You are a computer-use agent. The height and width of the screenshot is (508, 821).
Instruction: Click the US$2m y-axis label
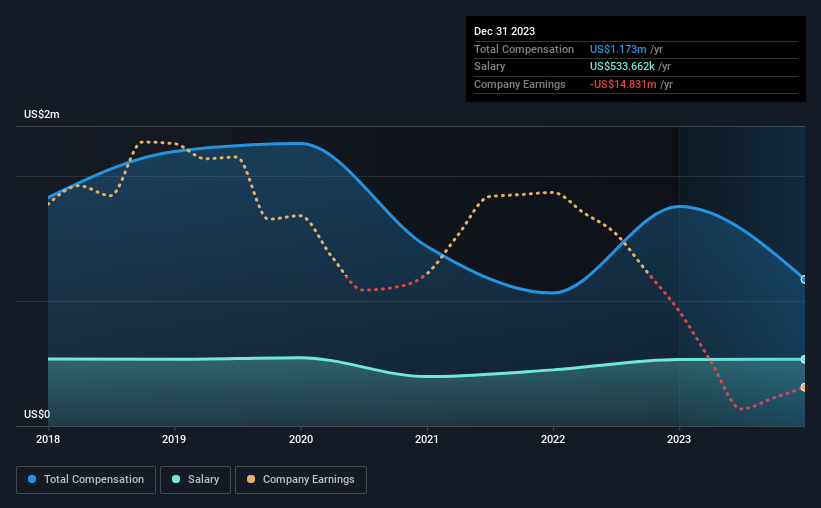coord(42,115)
